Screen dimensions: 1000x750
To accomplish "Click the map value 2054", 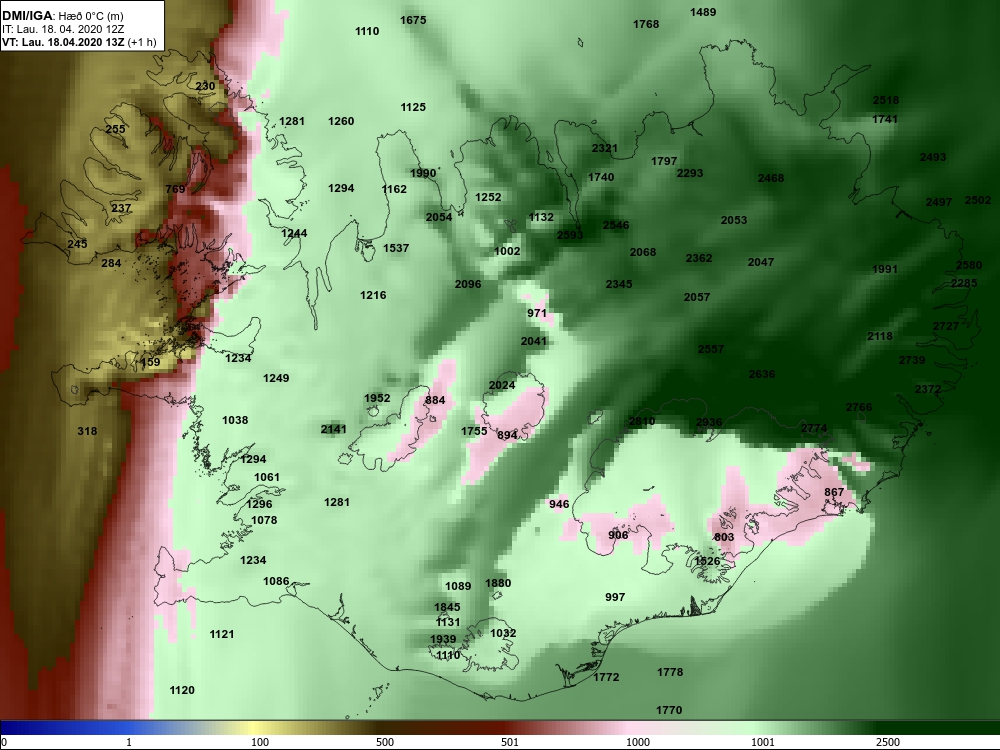I will (x=439, y=217).
